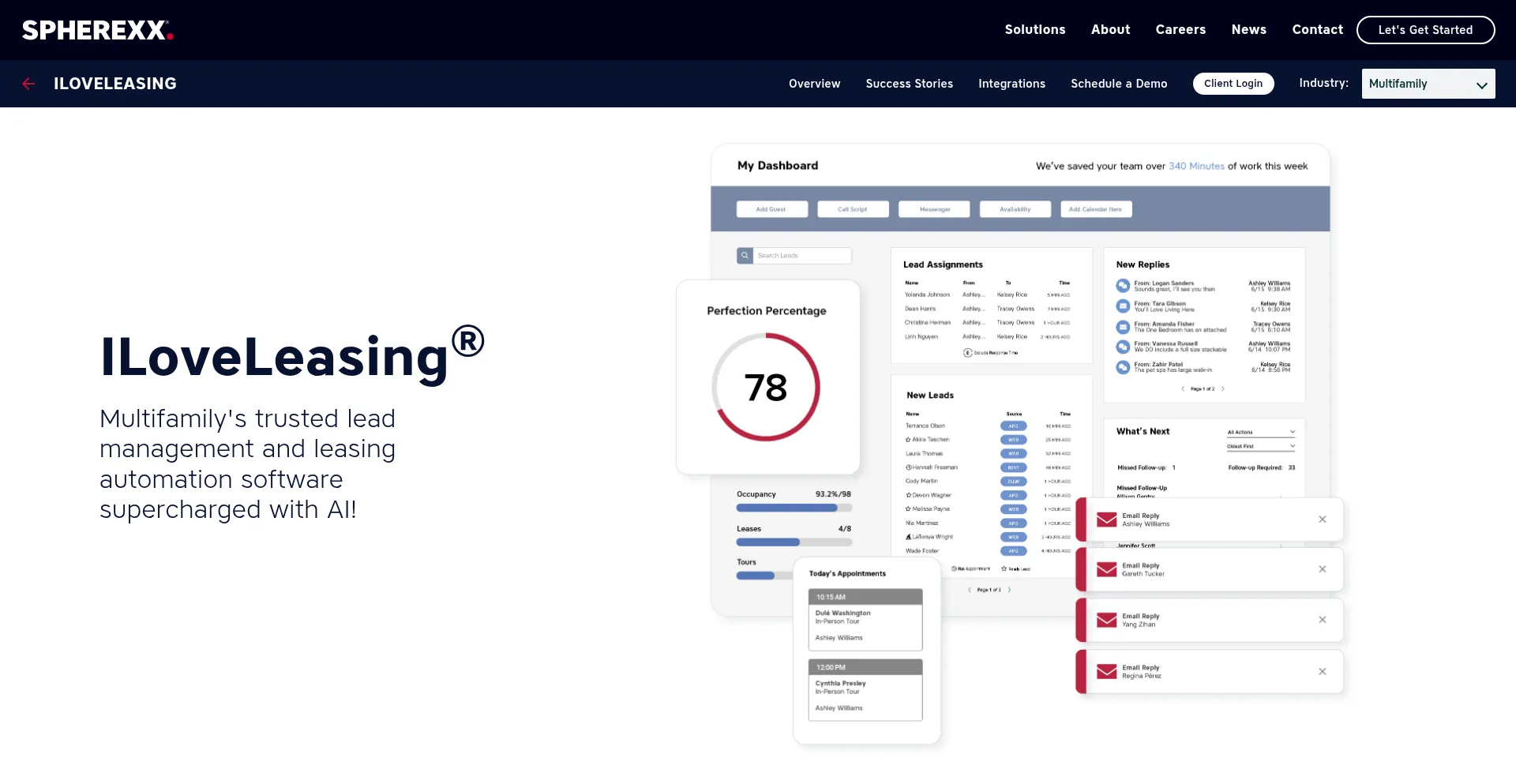Click the Perfection Percentage circular gauge
Viewport: 1516px width, 784px height.
766,387
